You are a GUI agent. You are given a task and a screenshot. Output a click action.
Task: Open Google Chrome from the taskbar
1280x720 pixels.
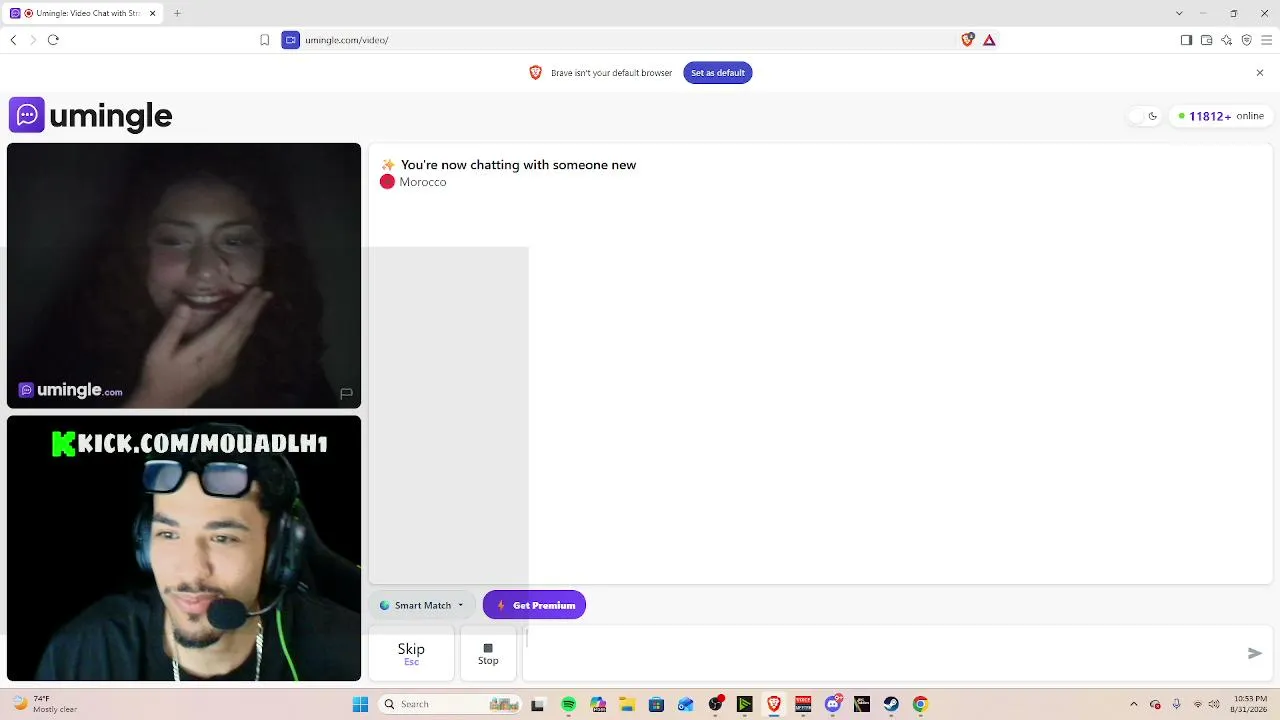click(x=920, y=704)
